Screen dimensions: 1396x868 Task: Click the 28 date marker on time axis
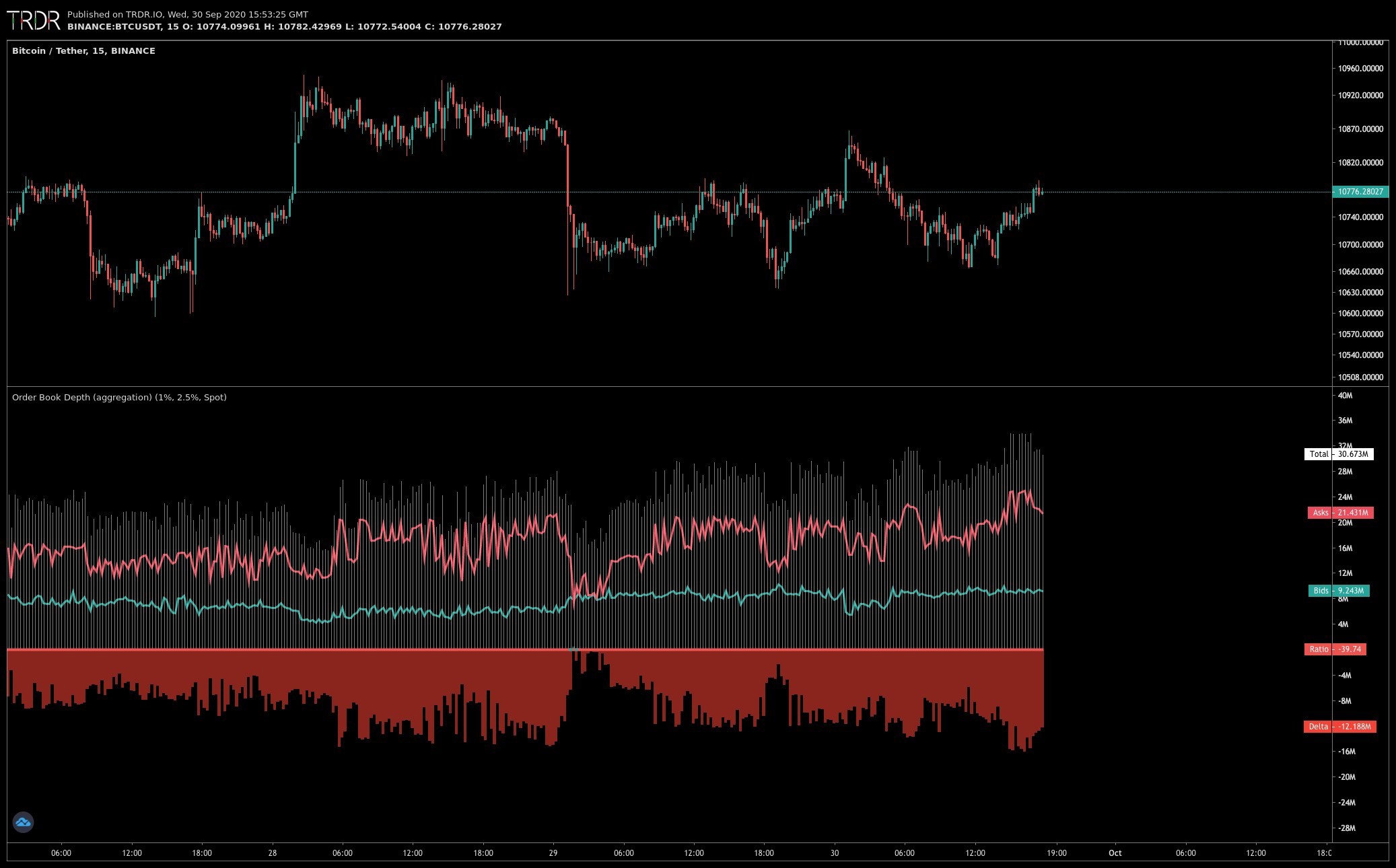pyautogui.click(x=272, y=853)
